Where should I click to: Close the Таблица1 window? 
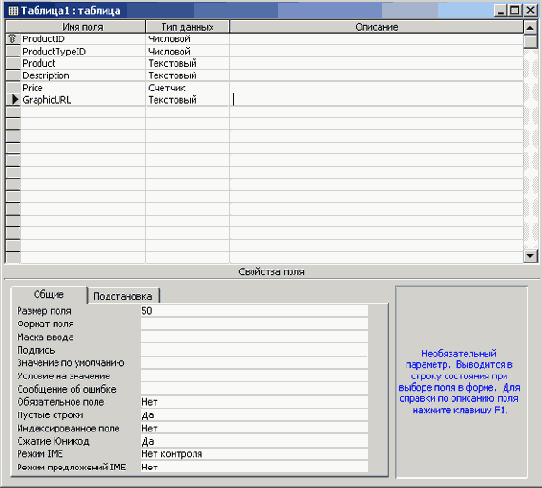coord(530,10)
